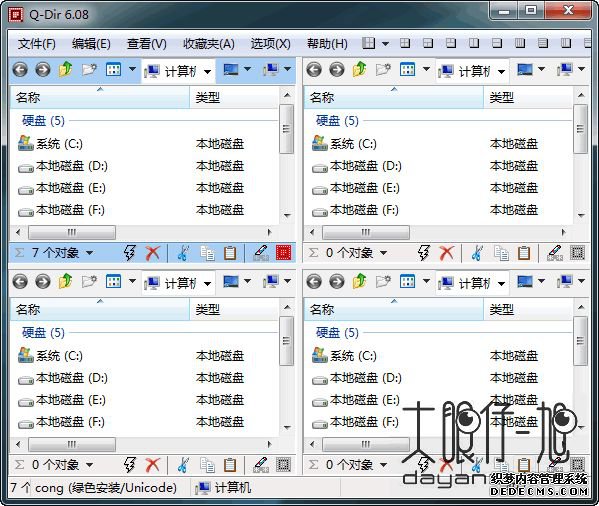Open the 文件(F) menu
Viewport: 599px width, 506px height.
[x=36, y=44]
